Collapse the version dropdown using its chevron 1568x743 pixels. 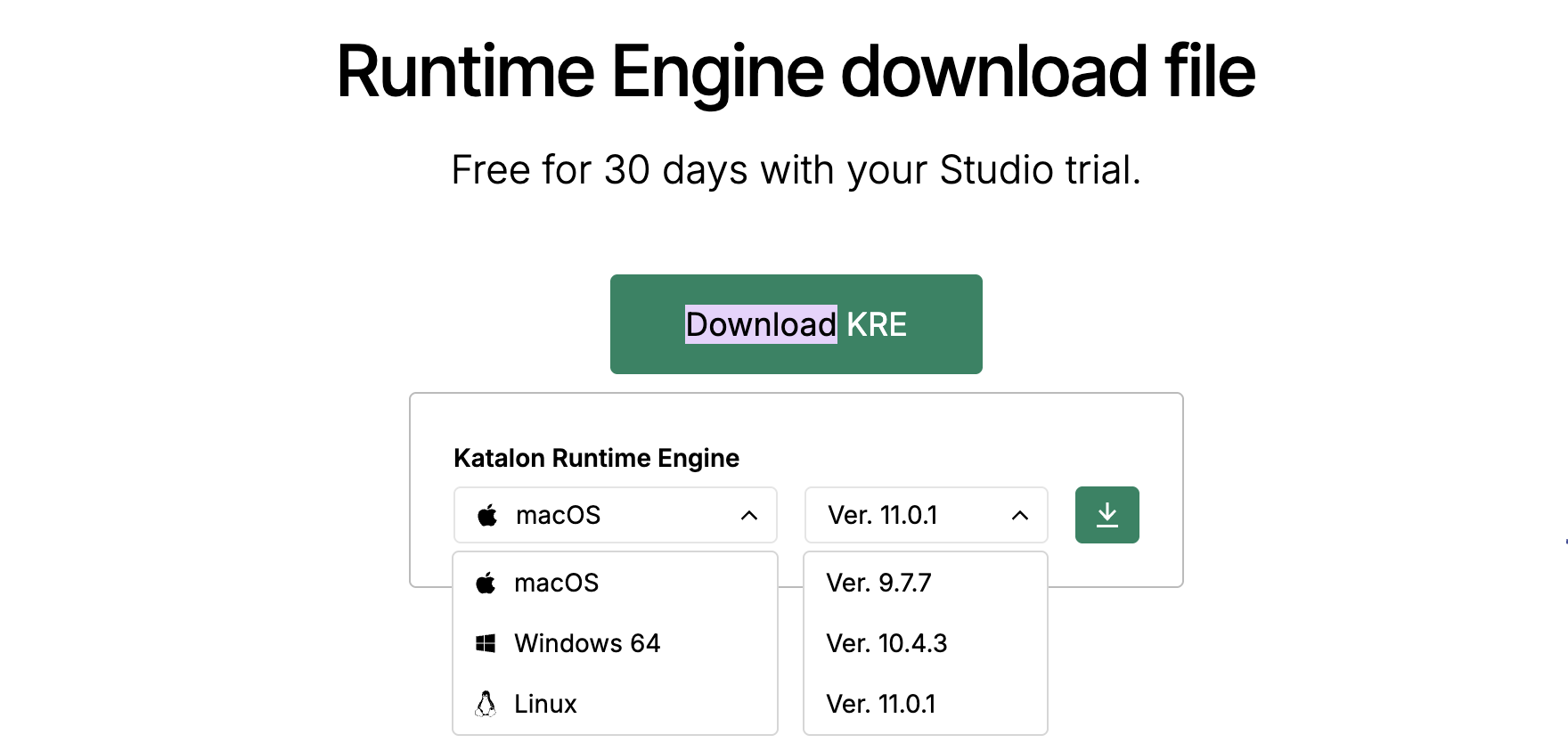click(1020, 515)
